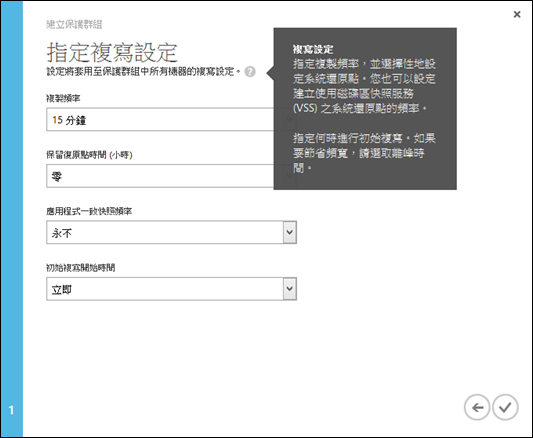Screen dimensions: 533x438
Task: Close the 建立保護群組 wizard dialog
Action: point(517,14)
